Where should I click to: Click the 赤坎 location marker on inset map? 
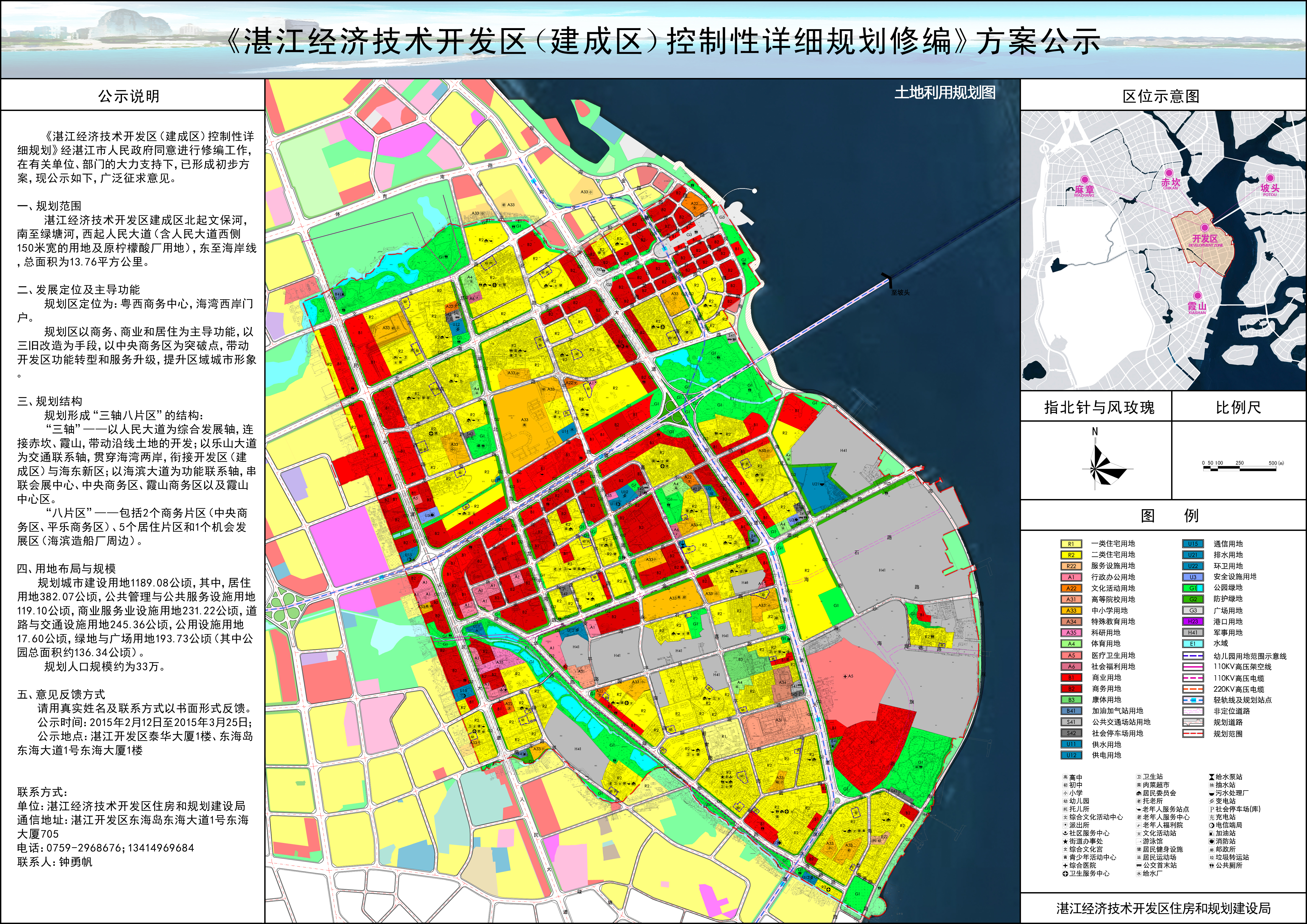tap(1169, 172)
